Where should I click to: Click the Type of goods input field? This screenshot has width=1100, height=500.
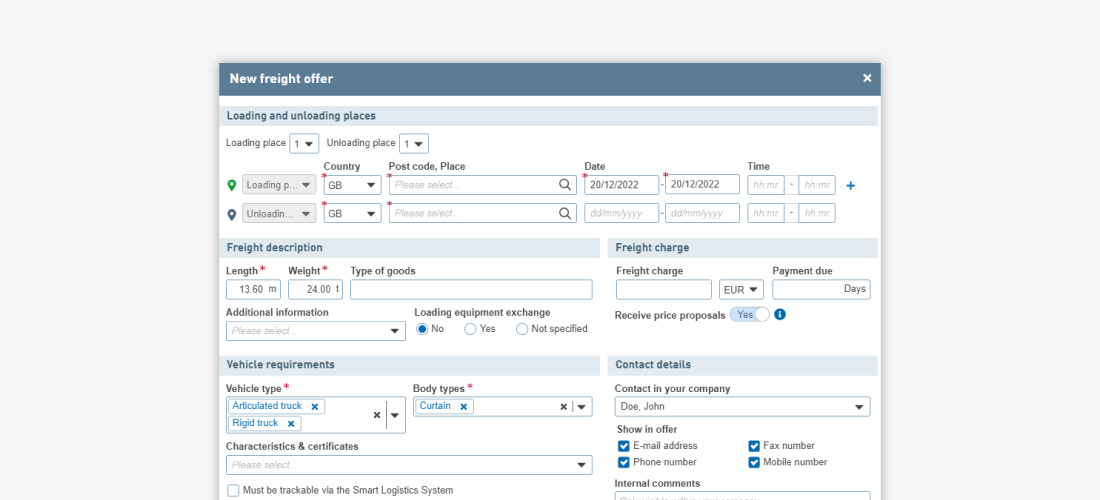click(471, 290)
